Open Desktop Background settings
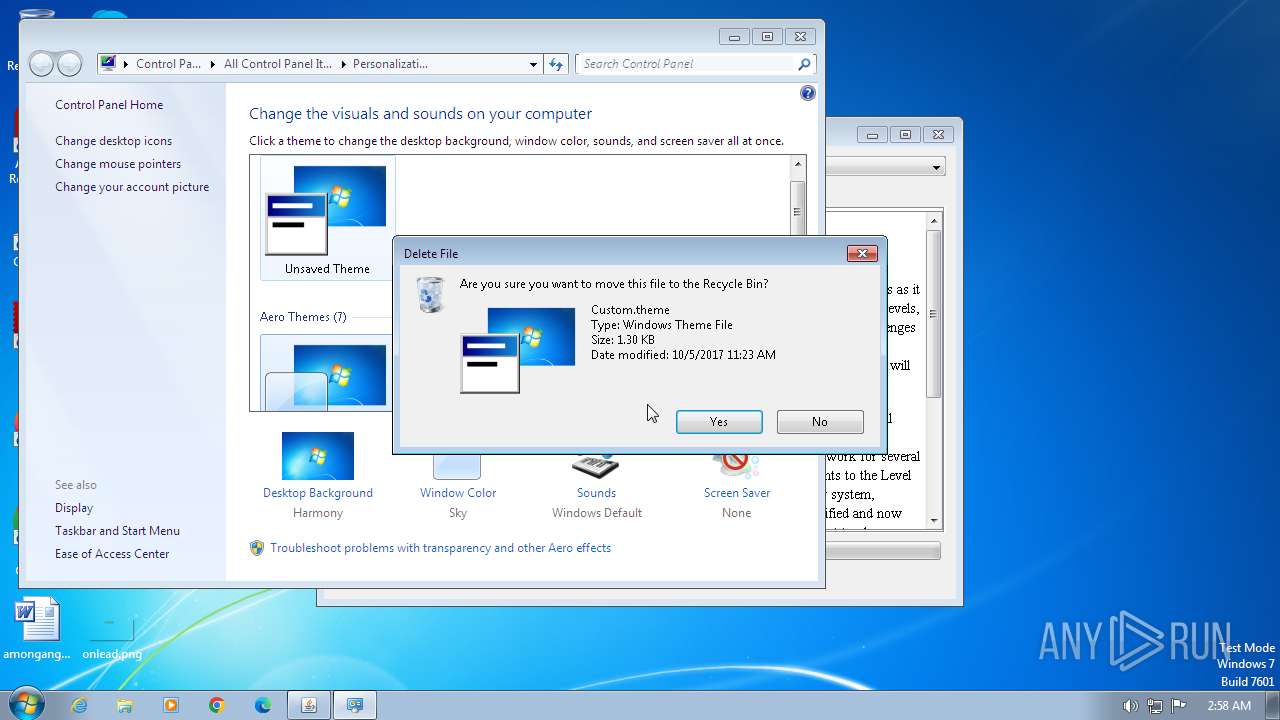The width and height of the screenshot is (1280, 720). point(318,493)
